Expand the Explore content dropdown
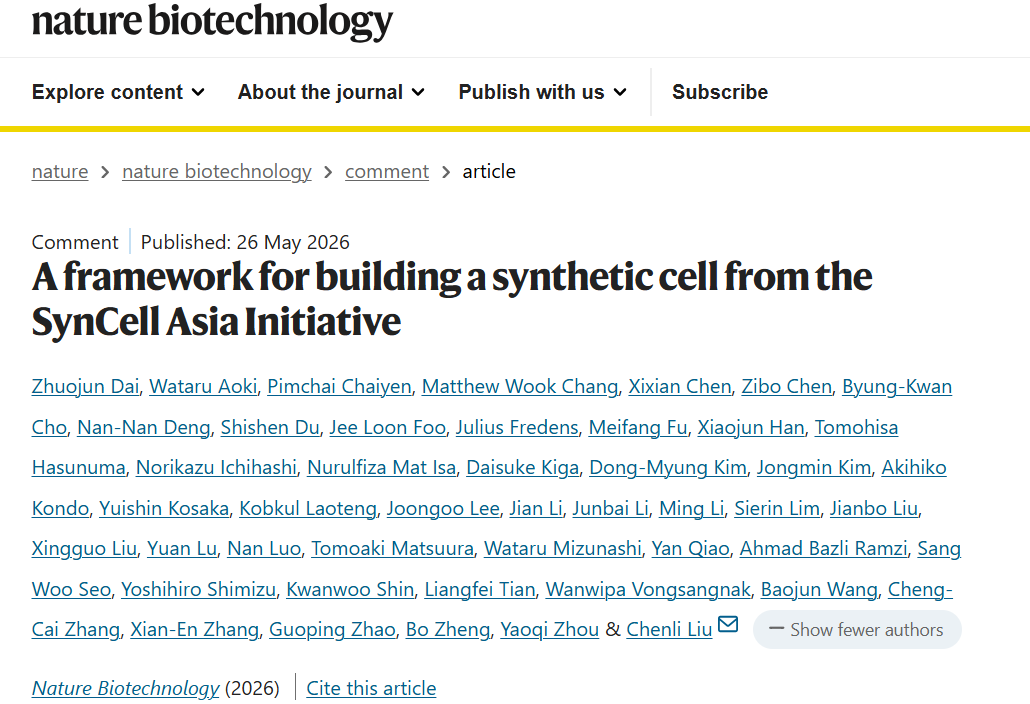This screenshot has height=704, width=1030. [x=118, y=92]
